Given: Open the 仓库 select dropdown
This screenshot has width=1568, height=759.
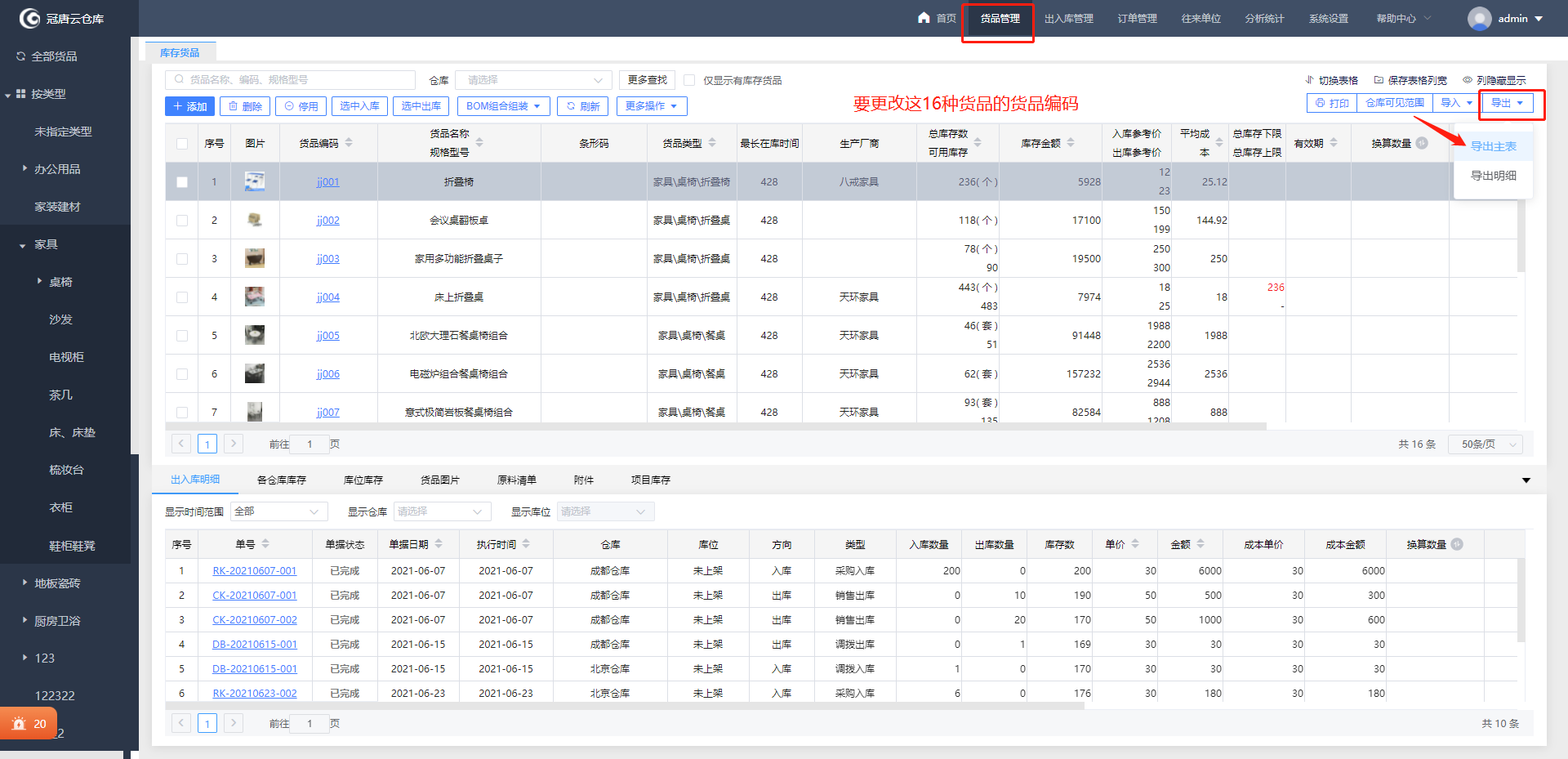Looking at the screenshot, I should [532, 80].
